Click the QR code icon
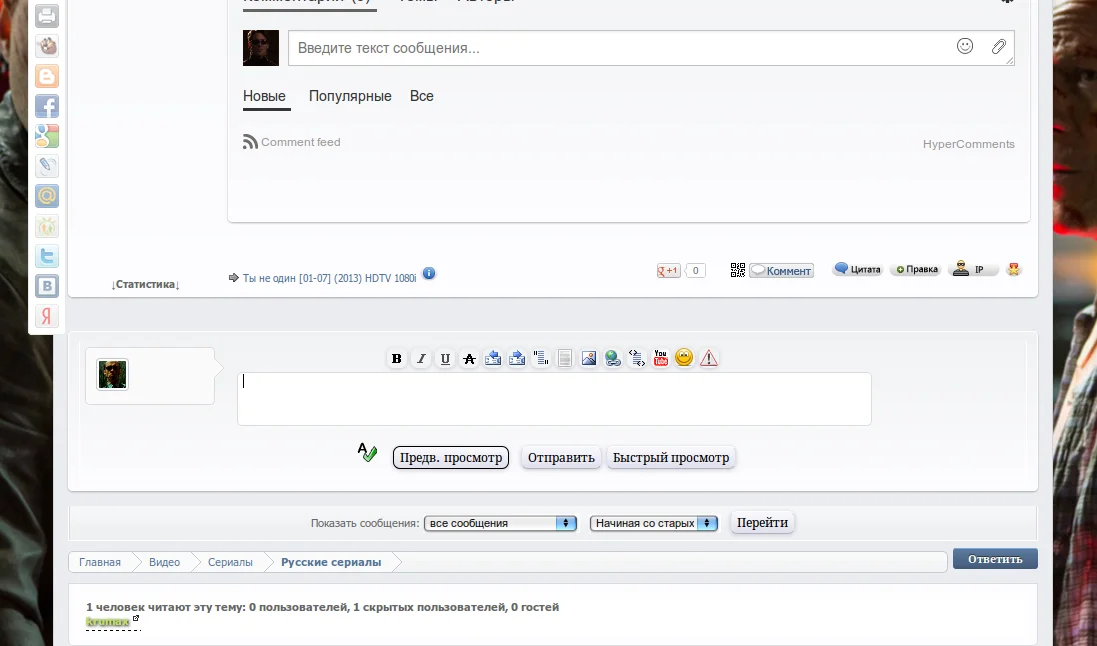 click(x=737, y=270)
